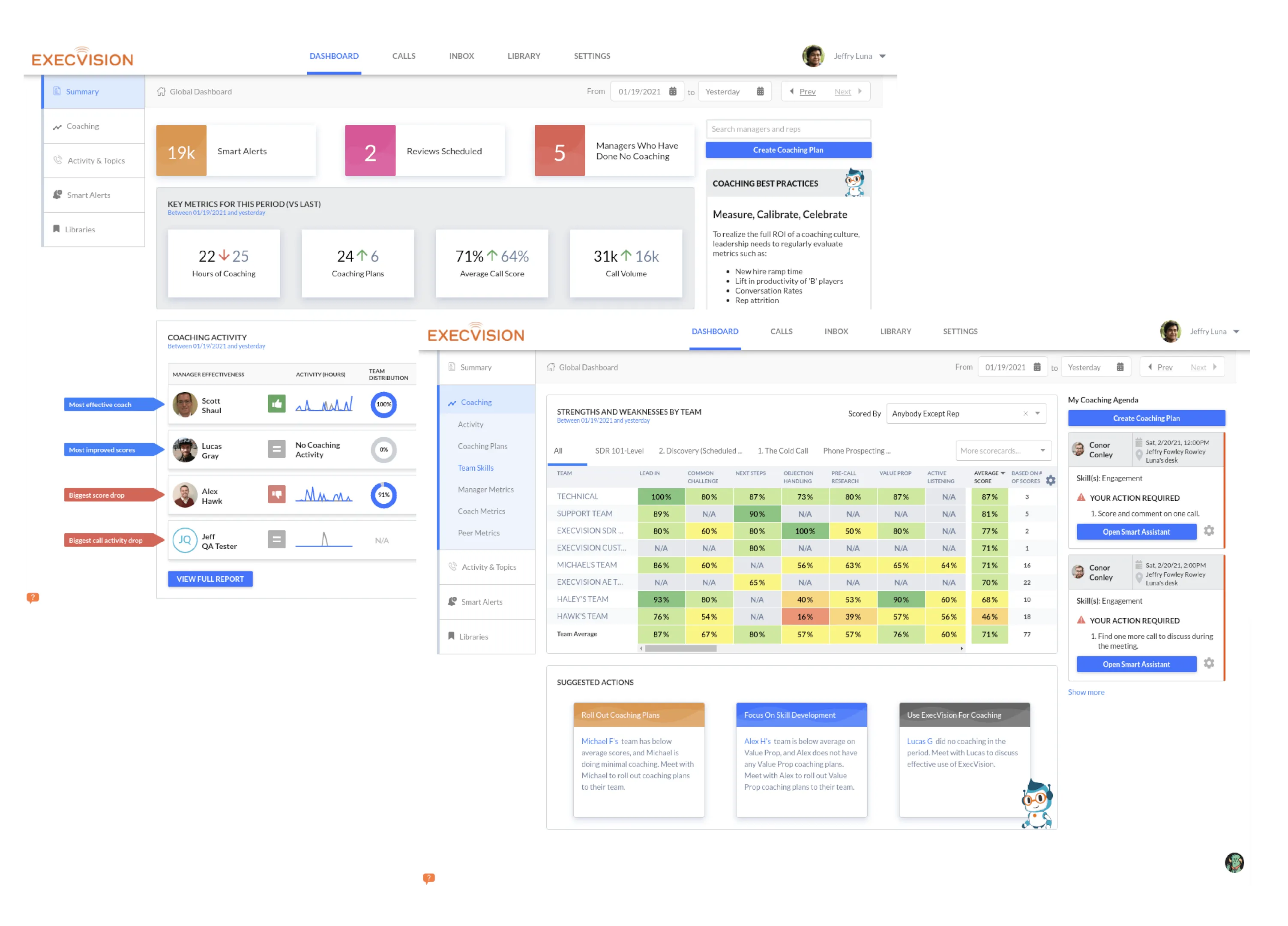1288x926 pixels.
Task: Click the Smart Alerts icon in the Summary sidebar
Action: 57,195
